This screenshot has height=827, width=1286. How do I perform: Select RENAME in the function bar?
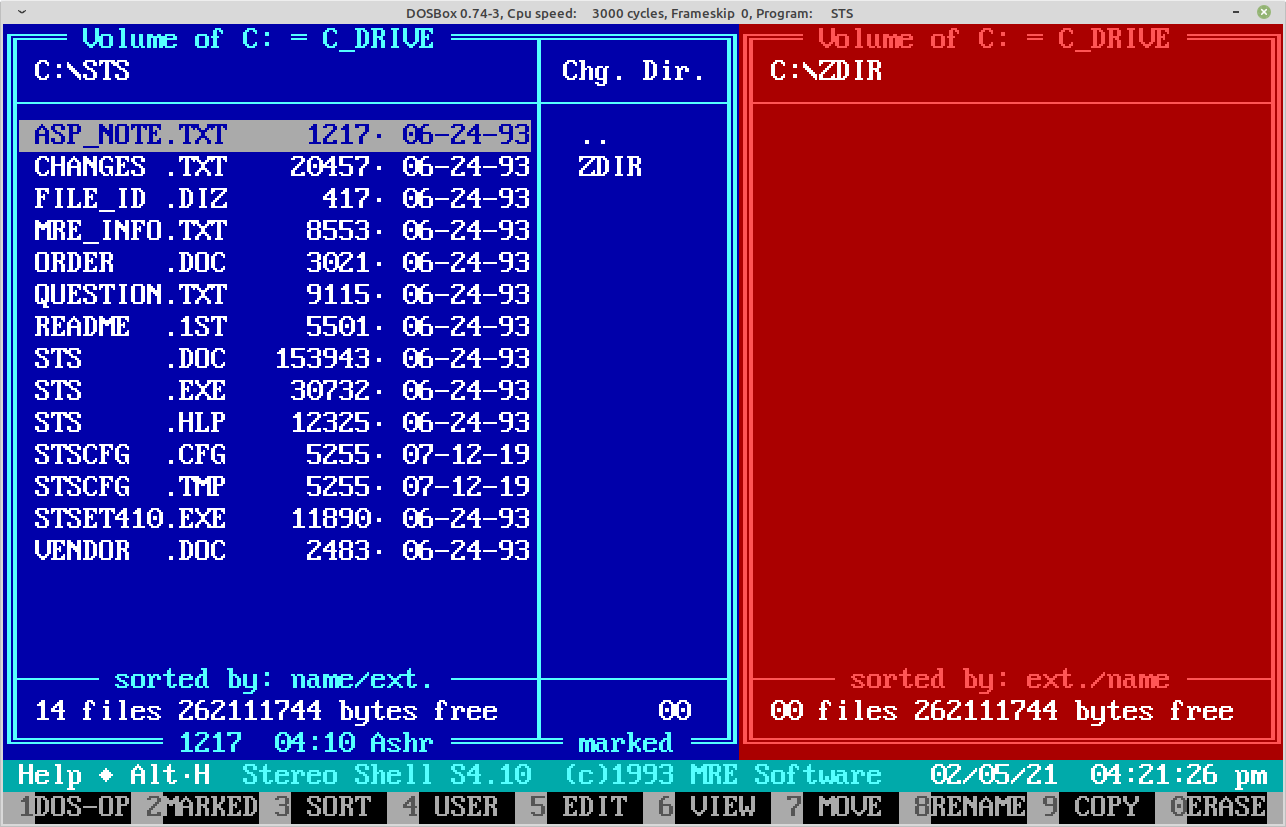point(978,806)
